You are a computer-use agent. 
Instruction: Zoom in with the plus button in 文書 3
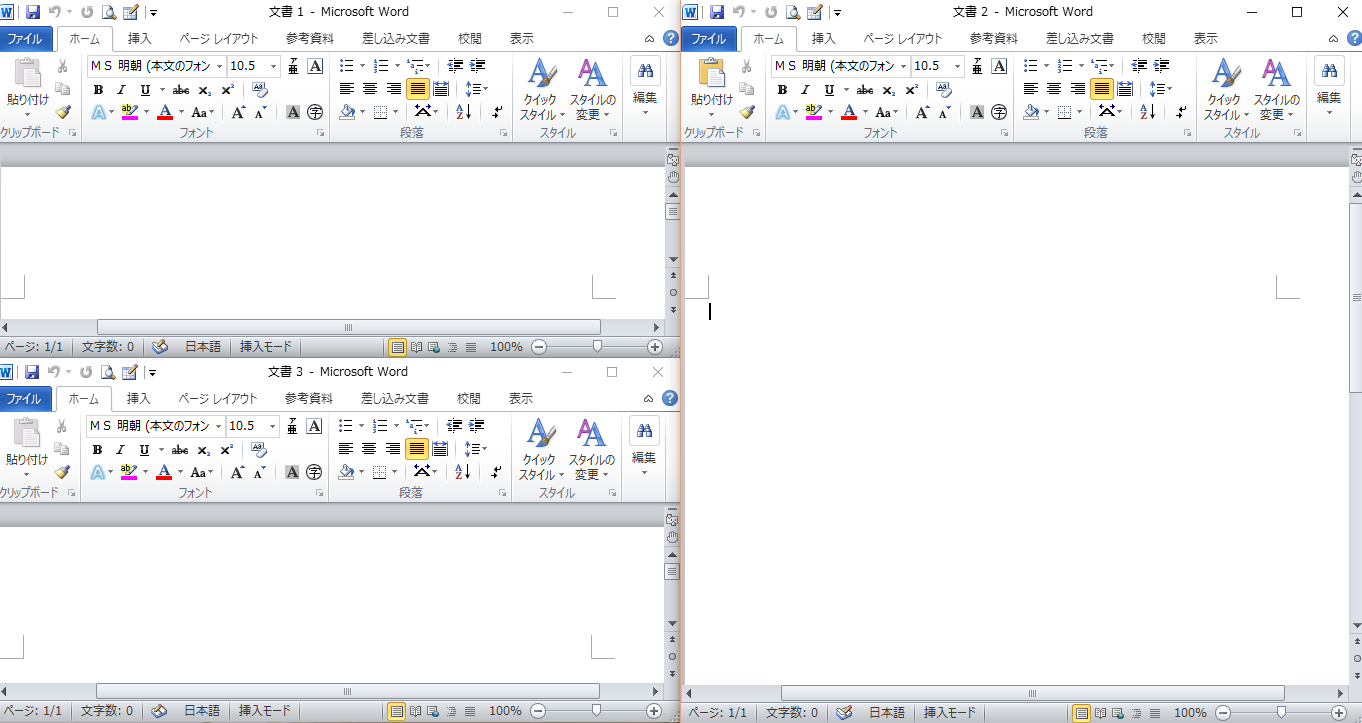(654, 711)
